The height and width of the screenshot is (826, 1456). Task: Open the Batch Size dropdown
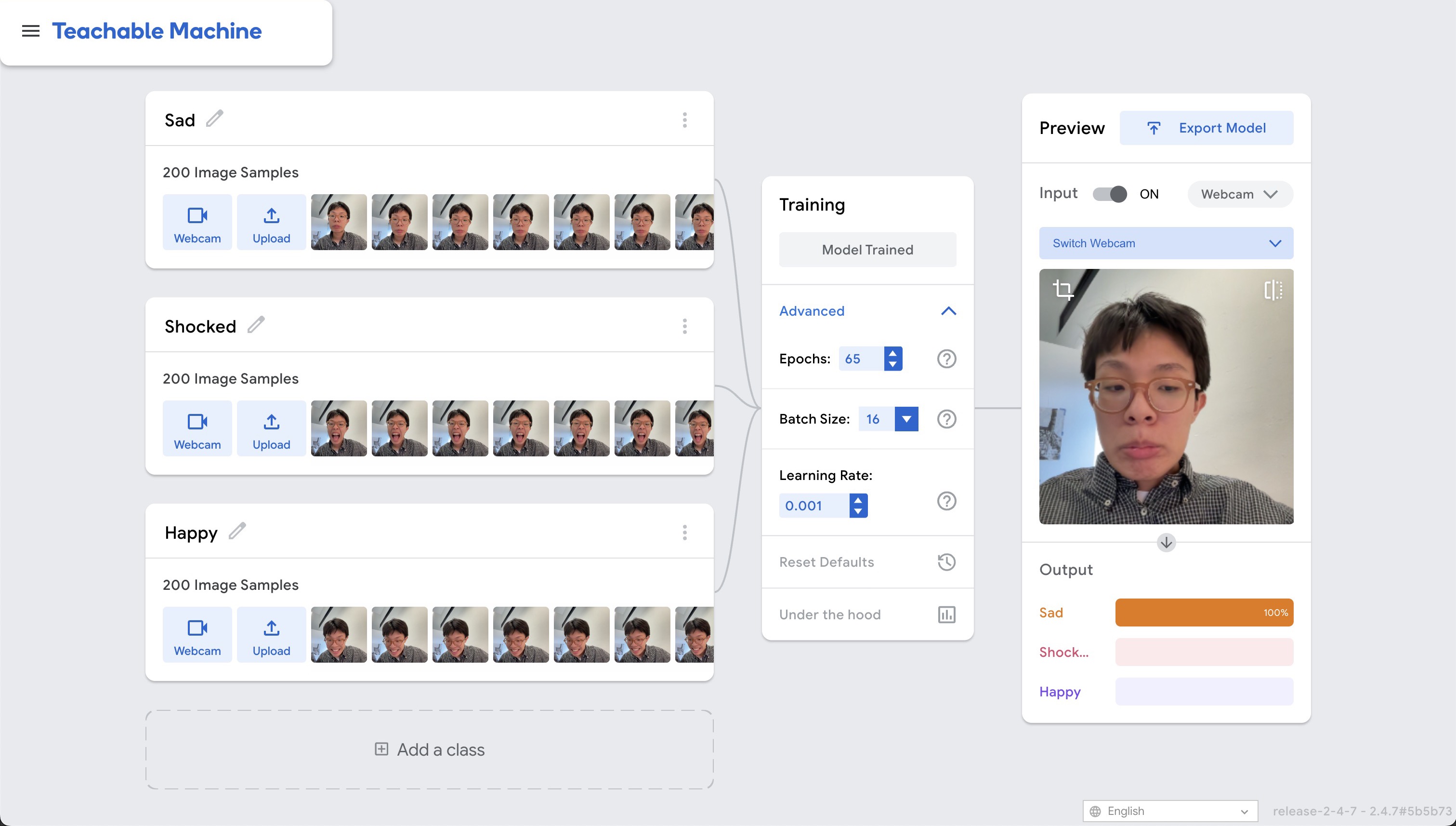click(906, 419)
